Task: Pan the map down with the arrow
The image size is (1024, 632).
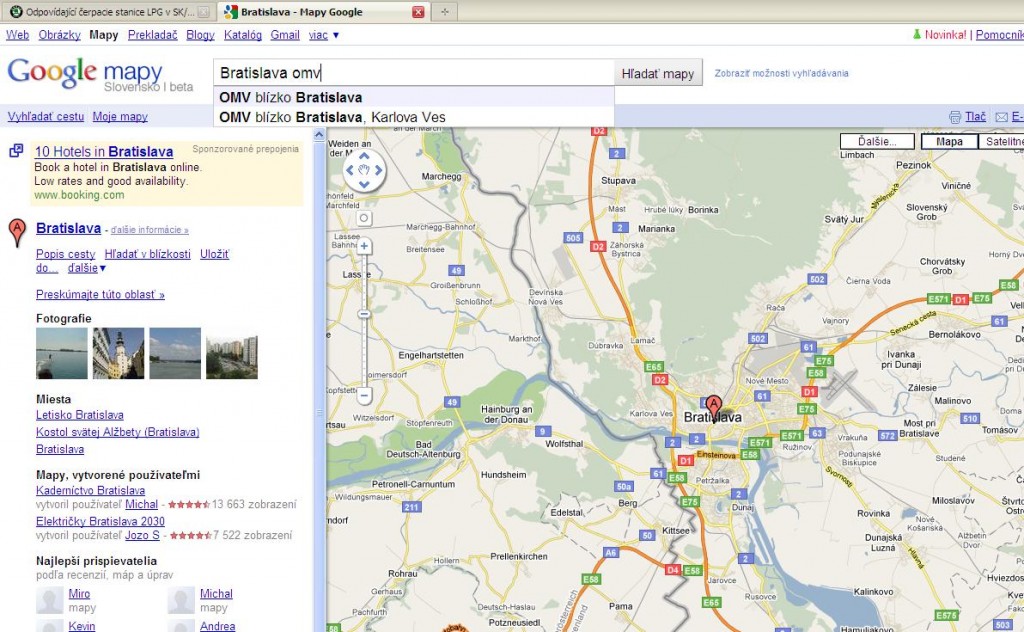Action: [x=364, y=184]
